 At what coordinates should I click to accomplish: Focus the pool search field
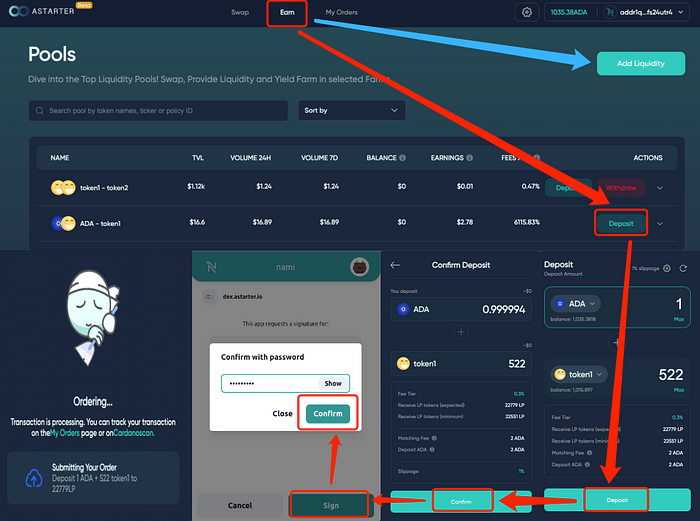click(158, 110)
